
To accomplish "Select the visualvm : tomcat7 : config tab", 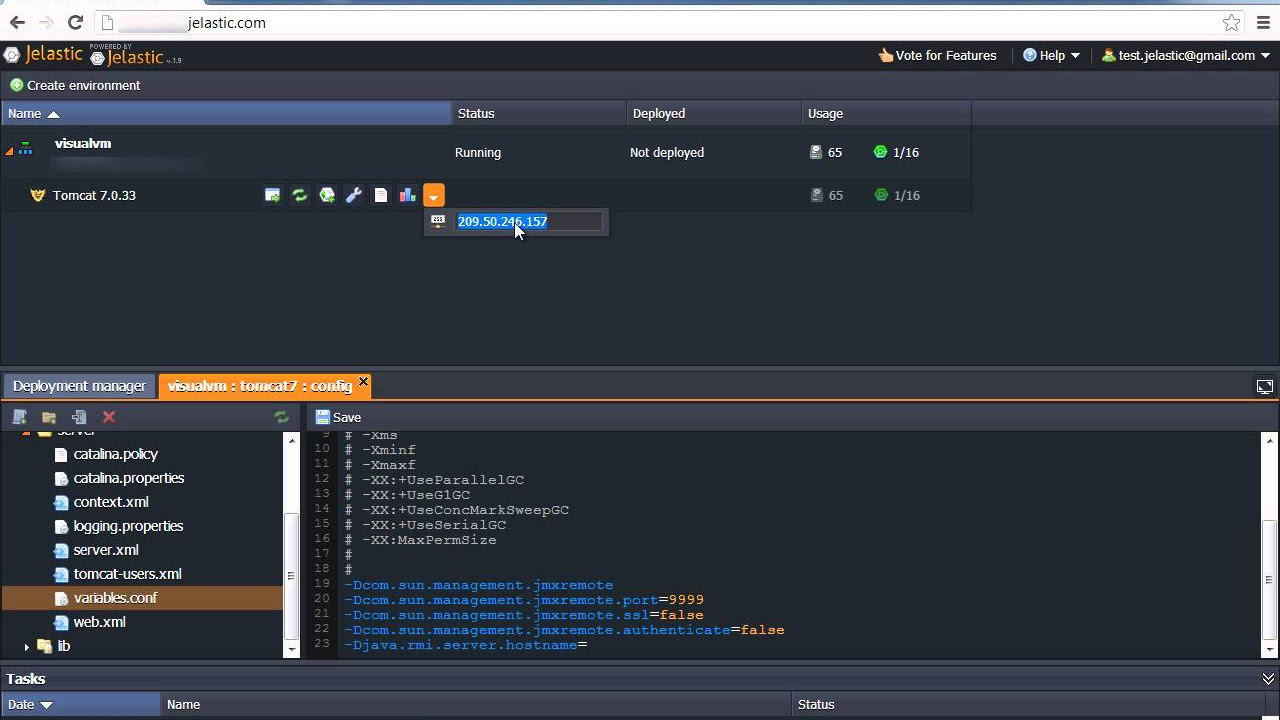I will pos(259,386).
